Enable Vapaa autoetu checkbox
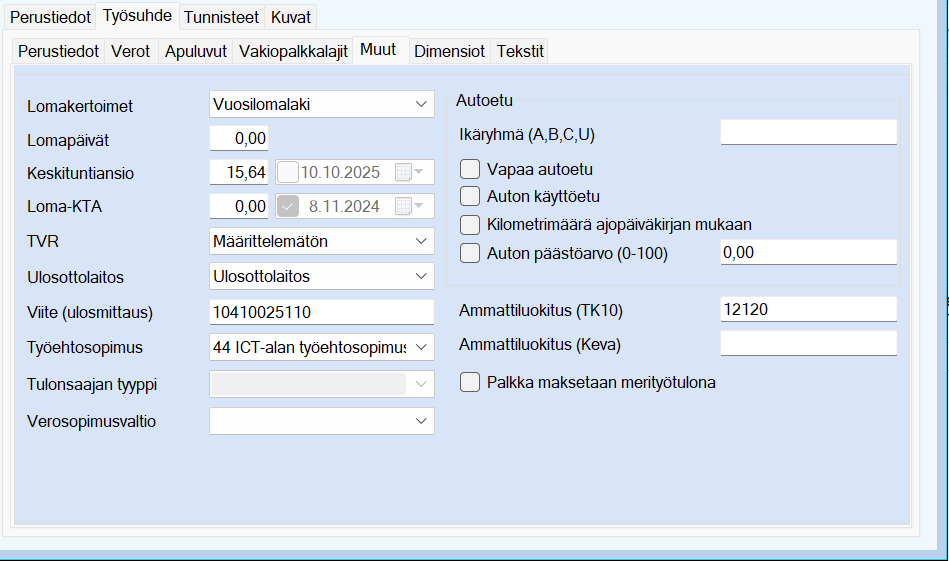This screenshot has height=561, width=949. click(x=470, y=169)
